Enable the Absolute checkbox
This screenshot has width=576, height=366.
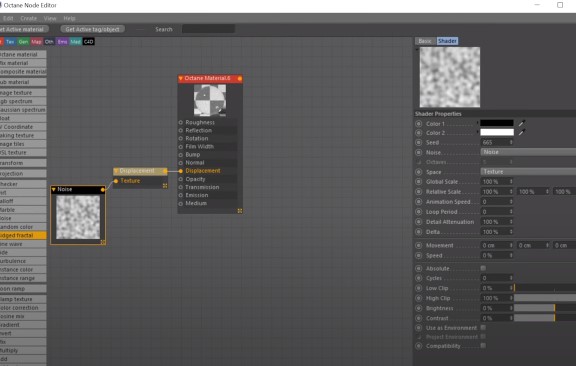[x=483, y=268]
